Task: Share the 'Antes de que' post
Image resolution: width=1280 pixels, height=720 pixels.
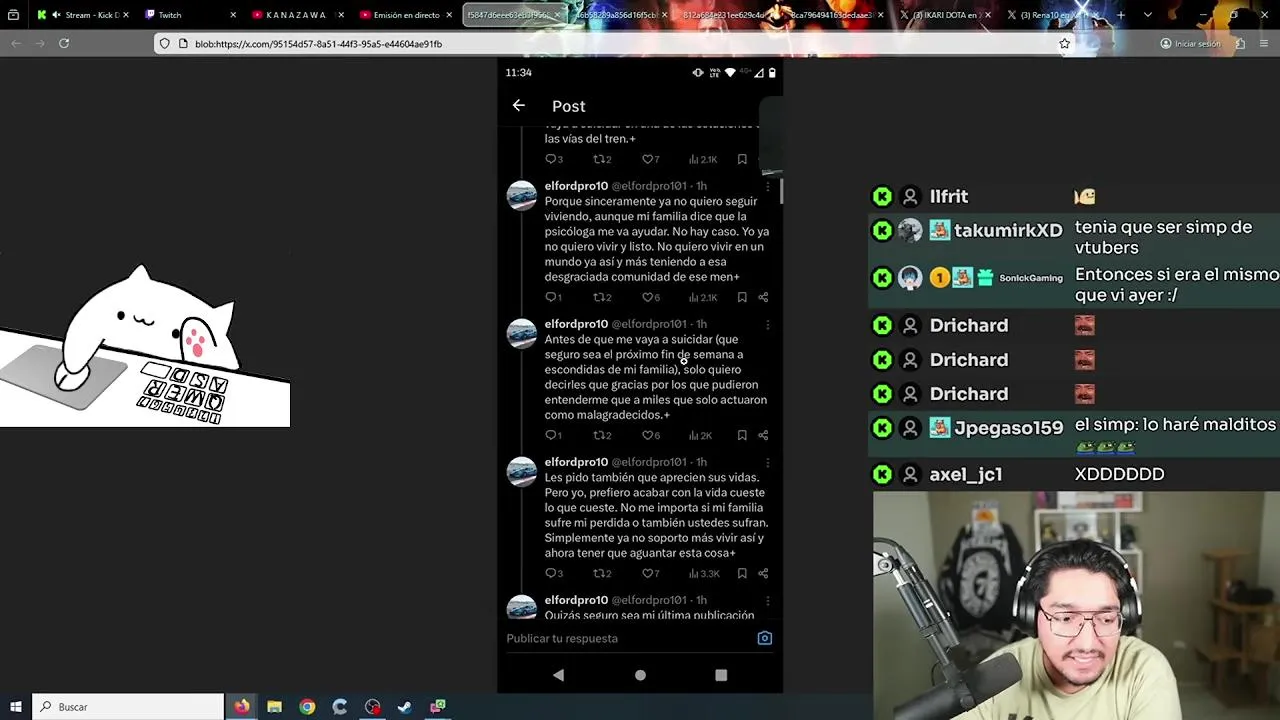Action: point(763,435)
